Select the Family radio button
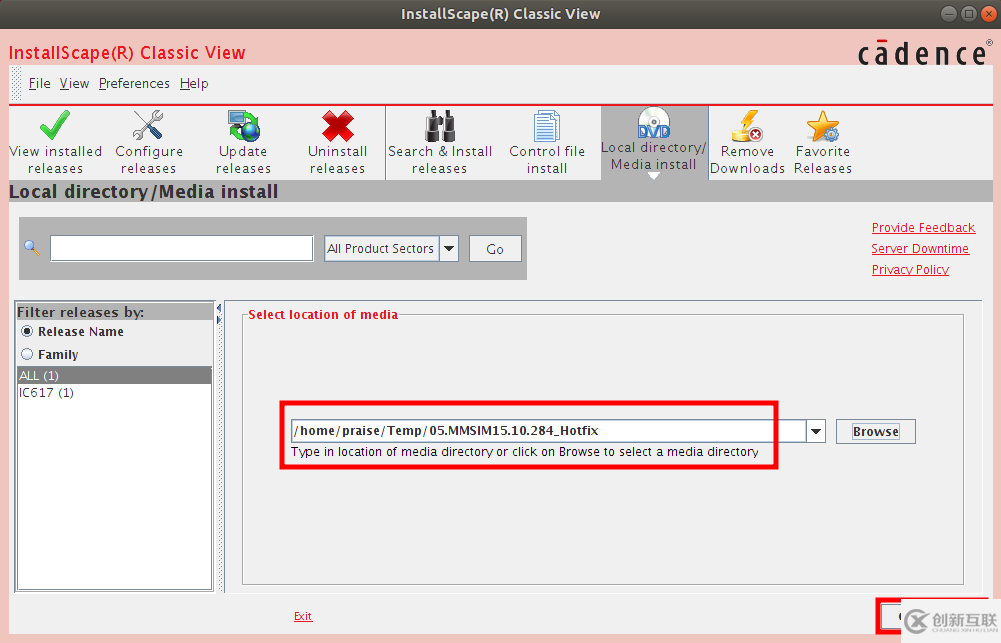This screenshot has height=643, width=1001. tap(26, 354)
